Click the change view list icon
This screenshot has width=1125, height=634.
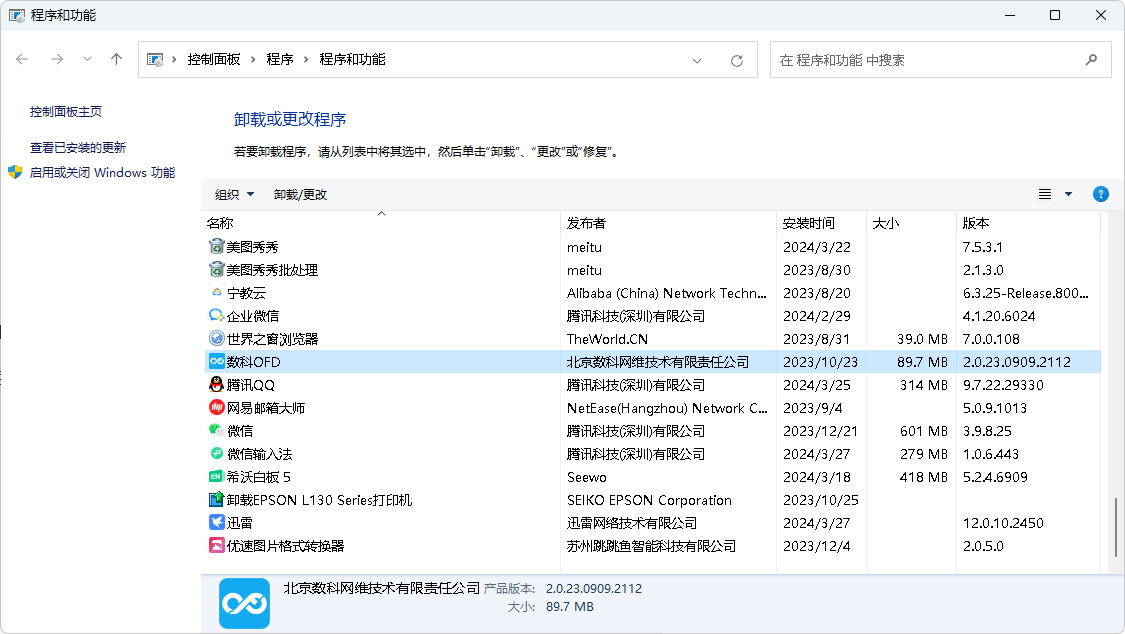tap(1045, 194)
